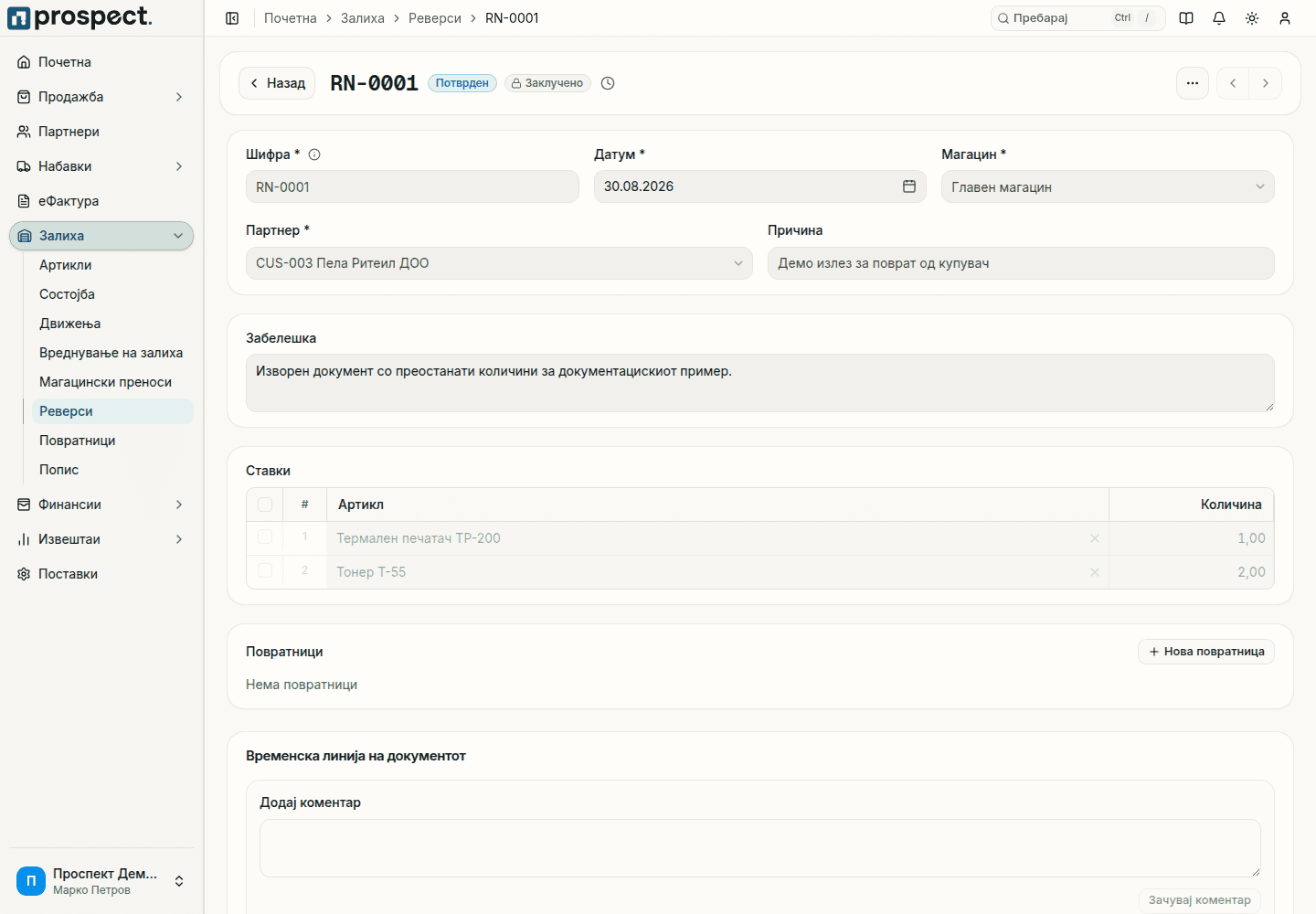
Task: Switch theme with the sun icon
Action: pyautogui.click(x=1252, y=18)
